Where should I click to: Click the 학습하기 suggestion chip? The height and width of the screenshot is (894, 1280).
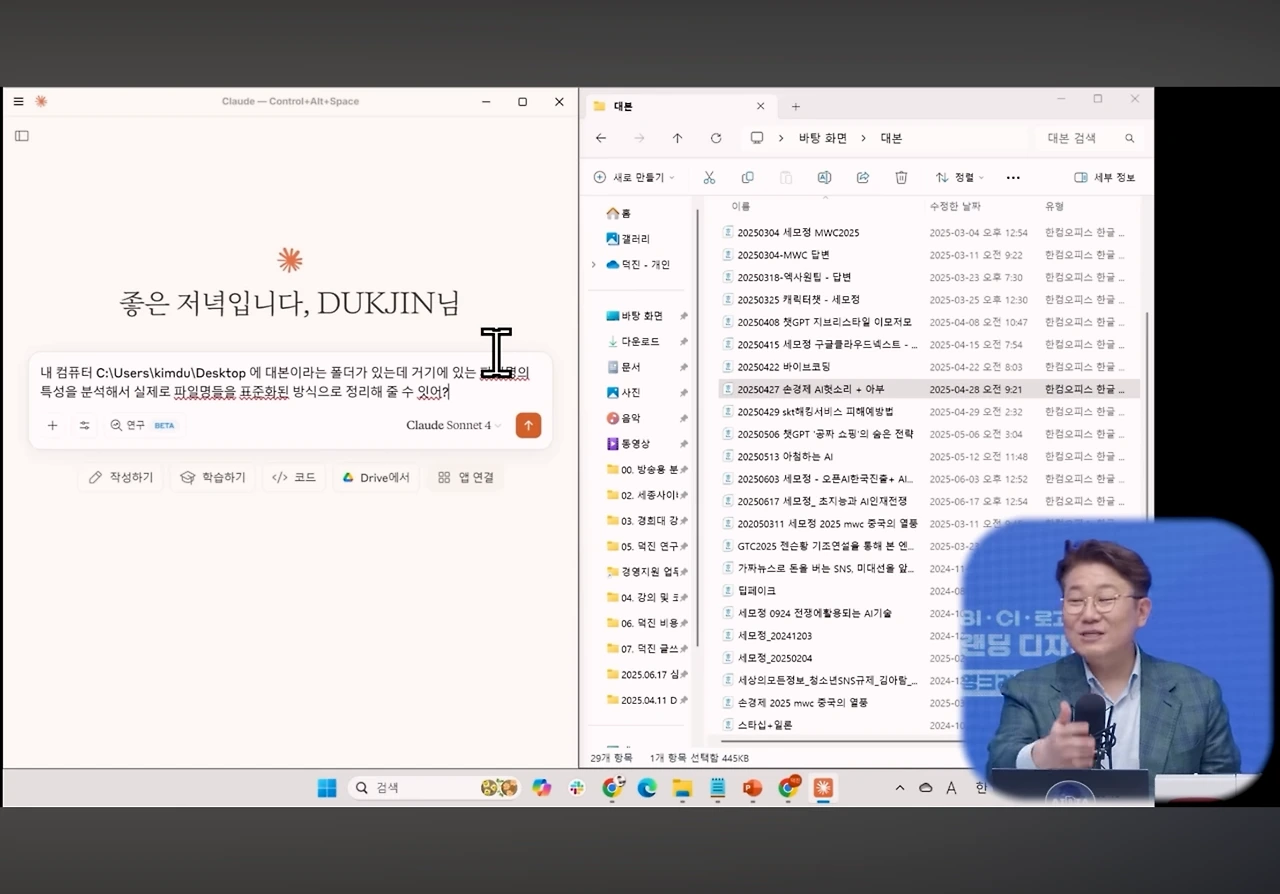[213, 478]
